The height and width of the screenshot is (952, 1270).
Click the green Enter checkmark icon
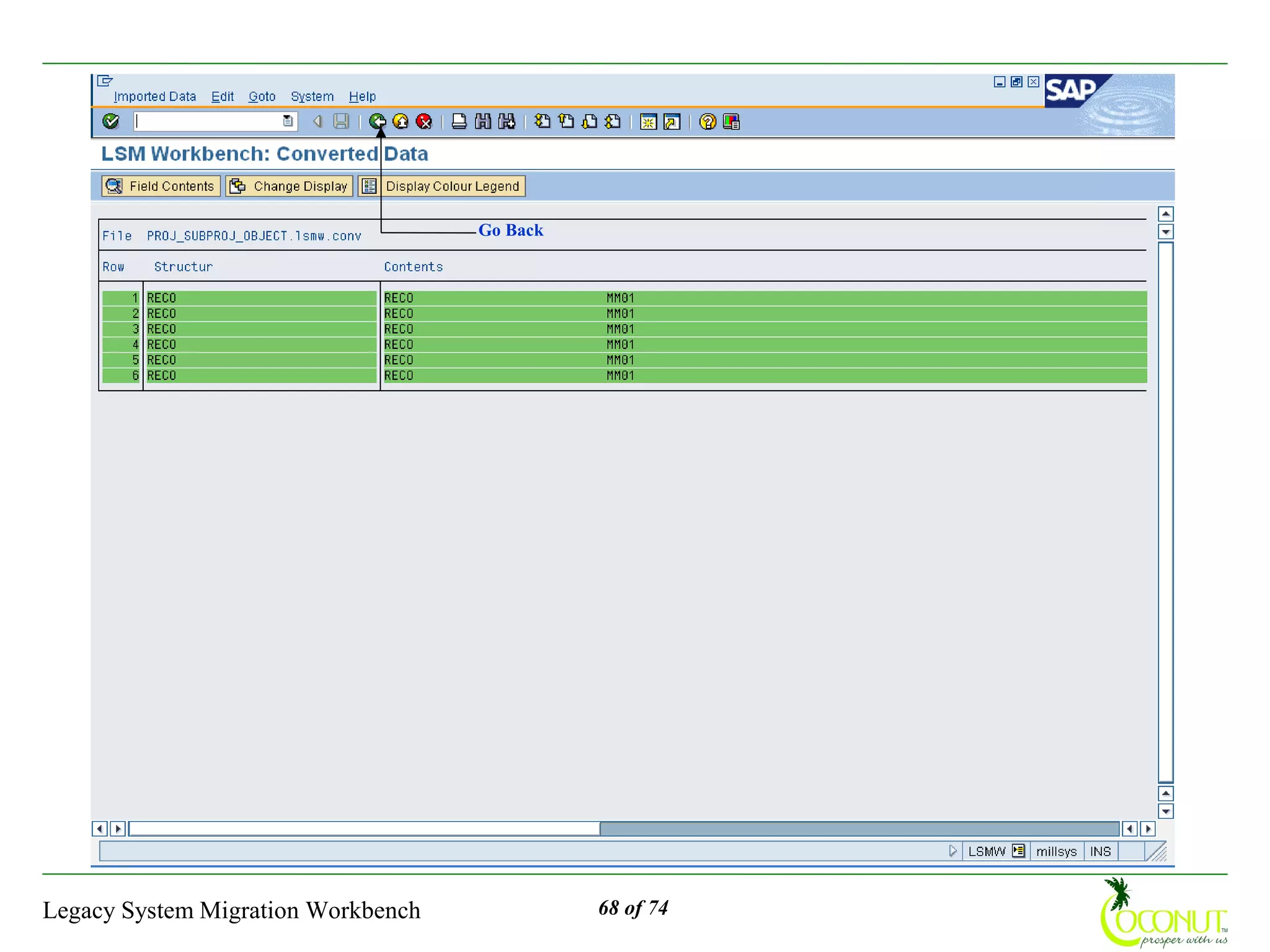111,121
